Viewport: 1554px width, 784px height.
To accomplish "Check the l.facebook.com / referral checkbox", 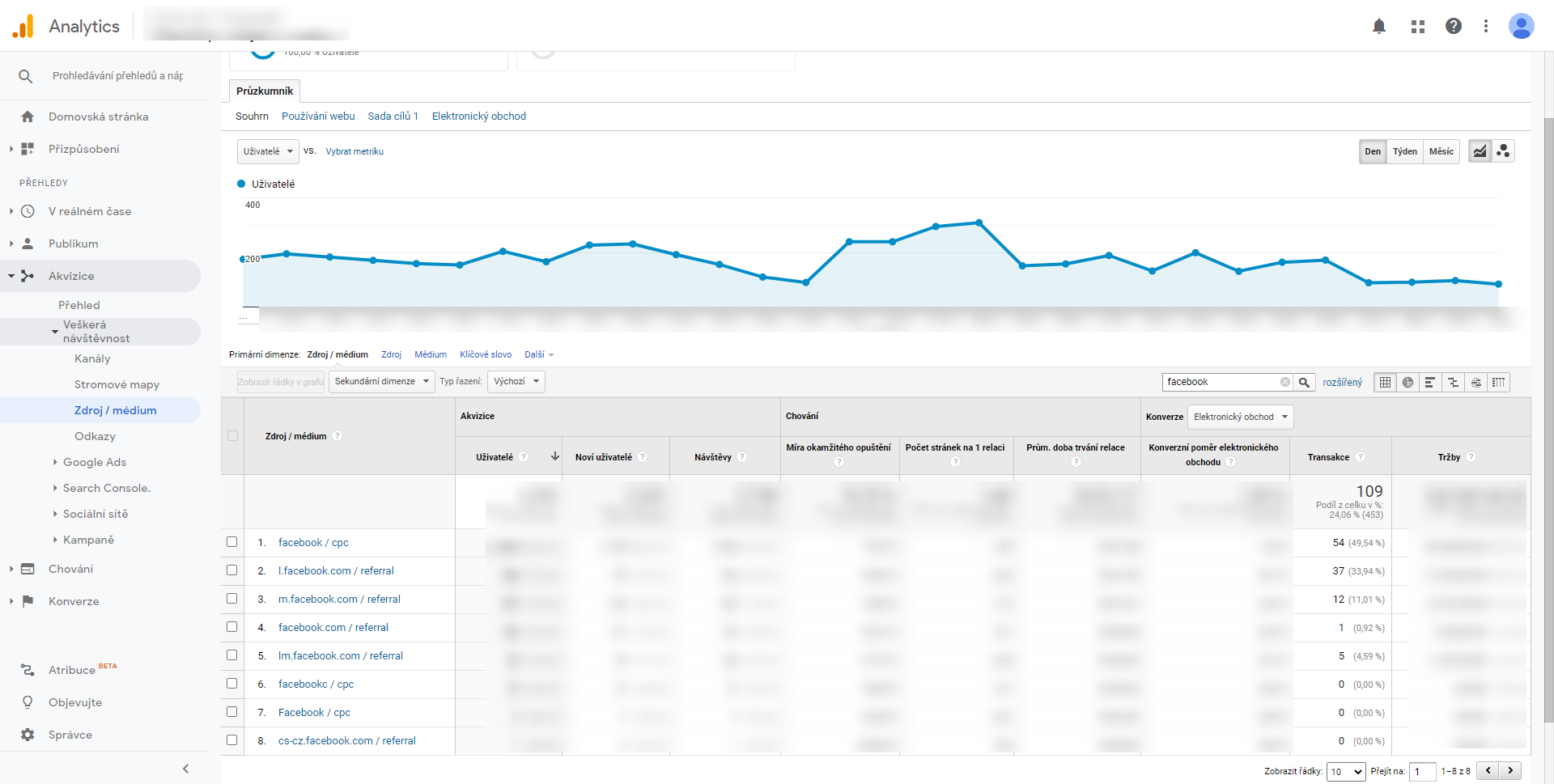I will [231, 570].
